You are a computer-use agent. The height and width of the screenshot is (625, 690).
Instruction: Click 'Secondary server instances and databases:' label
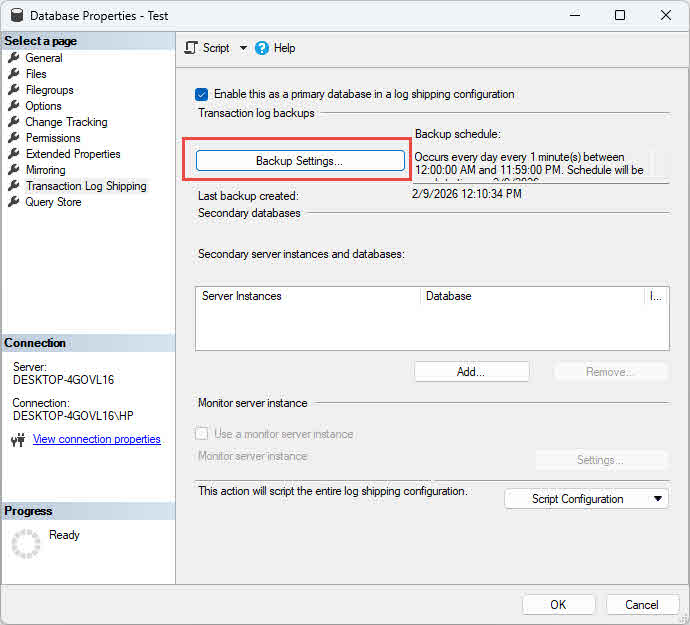coord(301,254)
